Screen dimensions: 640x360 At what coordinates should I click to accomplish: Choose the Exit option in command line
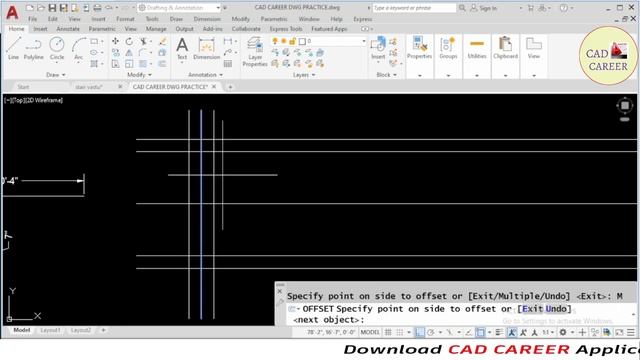pos(532,309)
